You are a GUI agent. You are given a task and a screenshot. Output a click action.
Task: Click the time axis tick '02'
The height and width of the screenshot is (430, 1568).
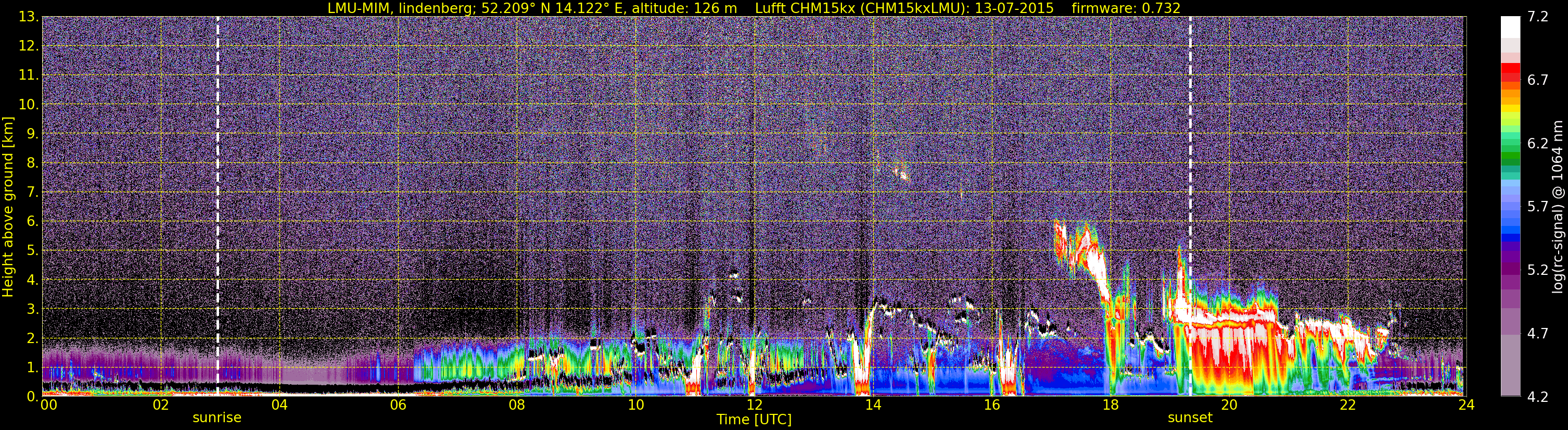(x=161, y=405)
